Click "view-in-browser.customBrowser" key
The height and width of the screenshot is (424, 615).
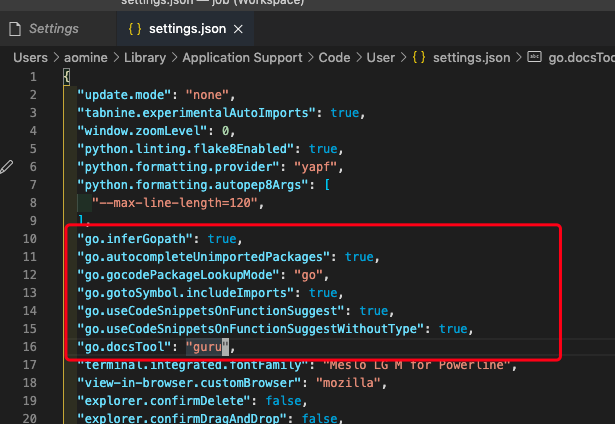tap(189, 383)
